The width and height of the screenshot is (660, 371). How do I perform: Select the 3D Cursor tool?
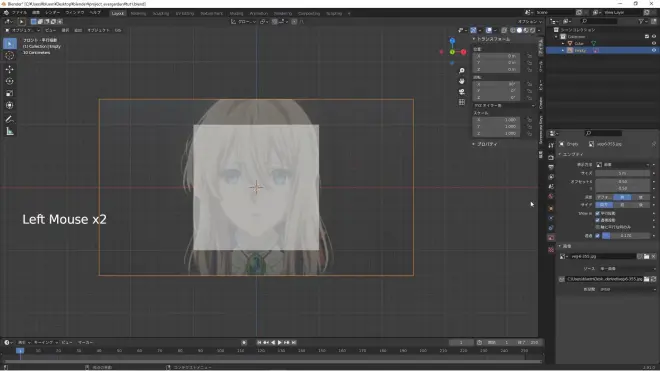10,56
